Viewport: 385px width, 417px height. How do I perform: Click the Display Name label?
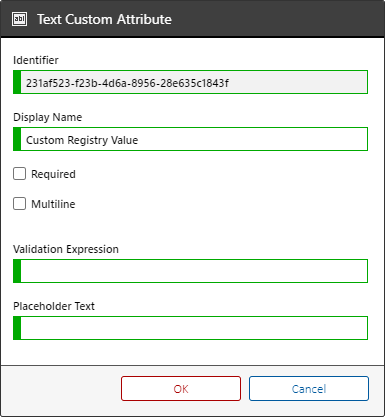(x=47, y=117)
